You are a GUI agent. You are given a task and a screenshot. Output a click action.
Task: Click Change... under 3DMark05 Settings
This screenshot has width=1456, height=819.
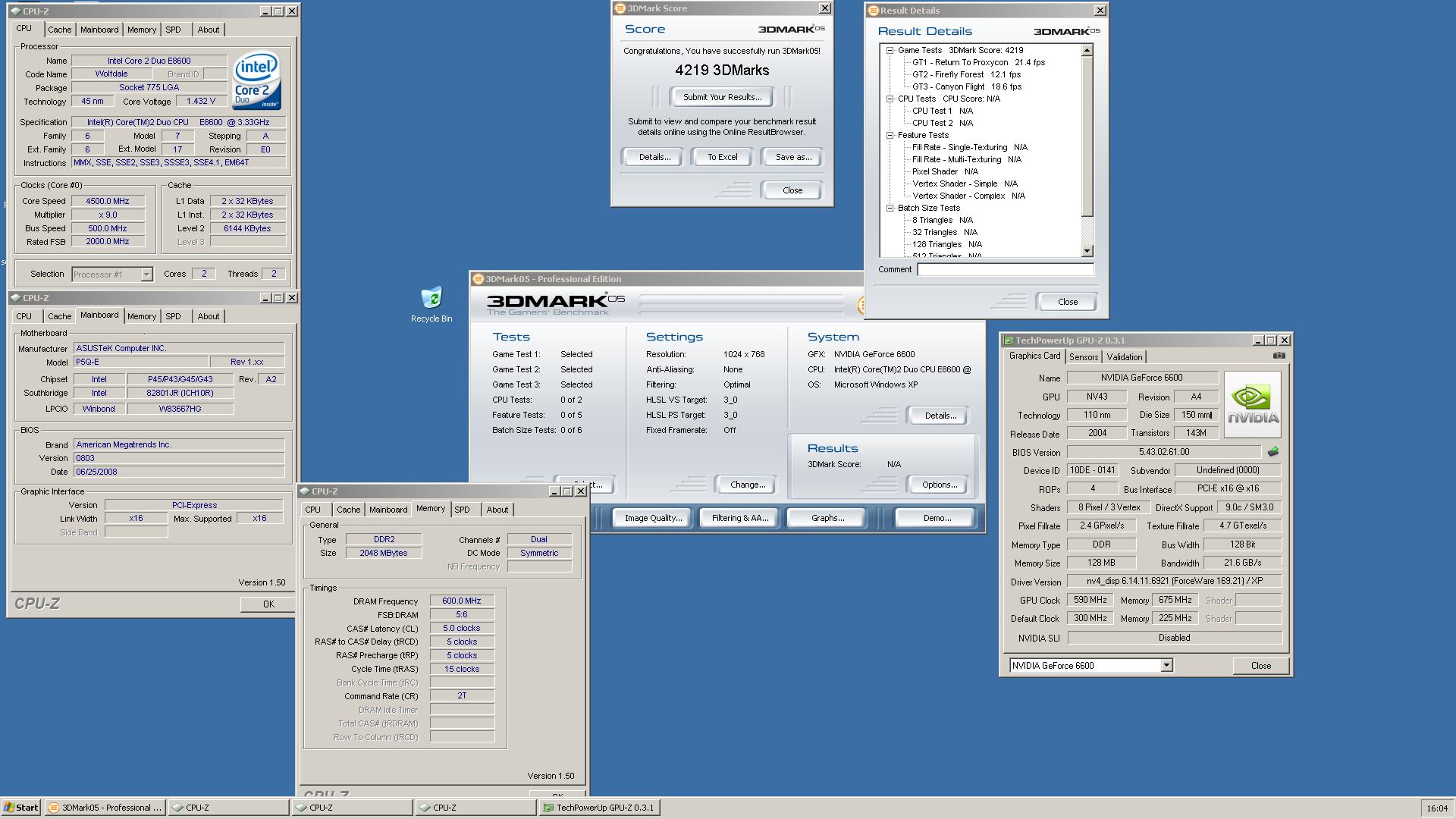point(748,485)
